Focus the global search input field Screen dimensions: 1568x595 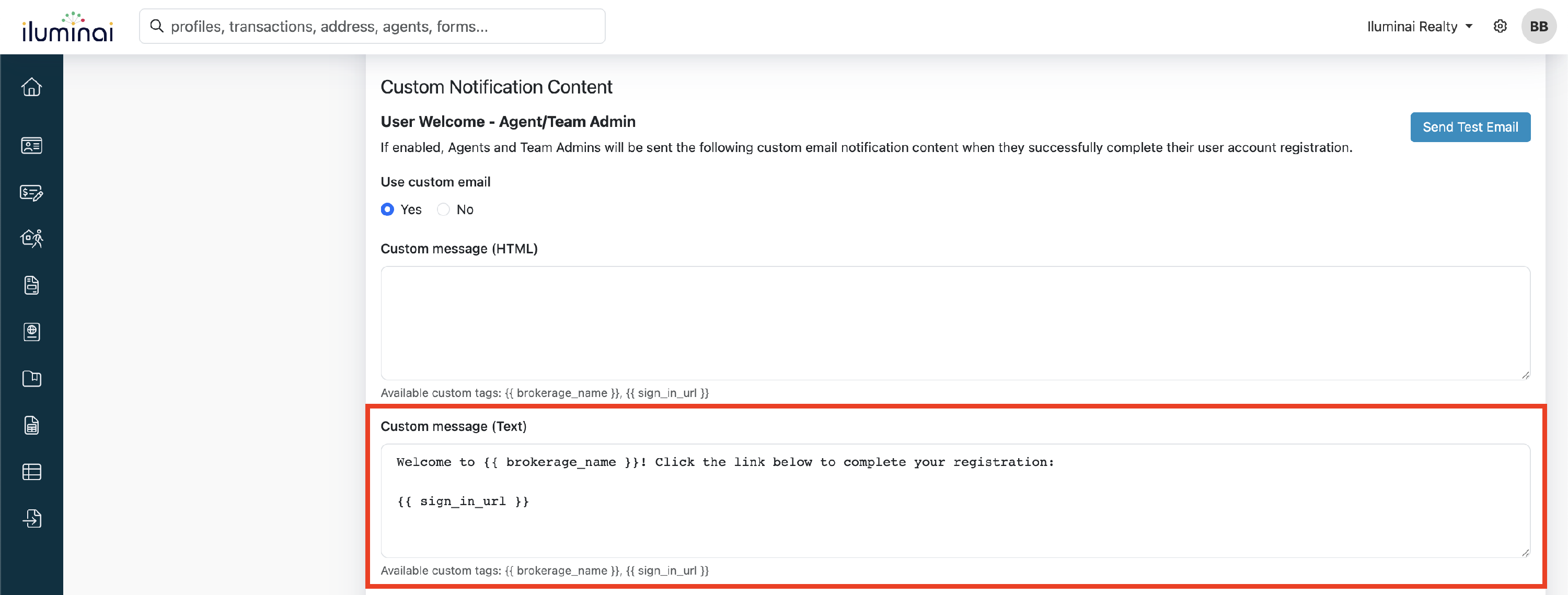373,26
